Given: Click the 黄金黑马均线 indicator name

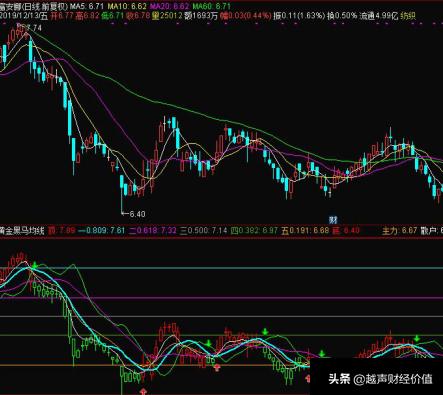Looking at the screenshot, I should [x=22, y=231].
